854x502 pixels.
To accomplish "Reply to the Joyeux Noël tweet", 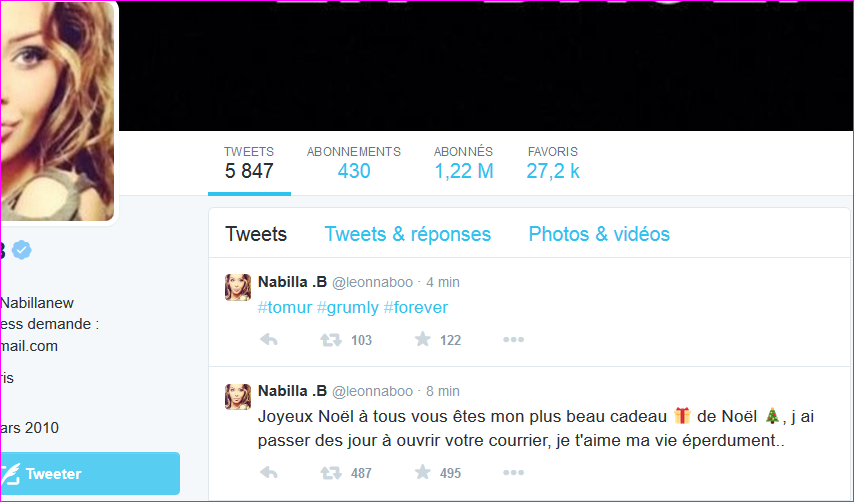I will click(x=269, y=473).
